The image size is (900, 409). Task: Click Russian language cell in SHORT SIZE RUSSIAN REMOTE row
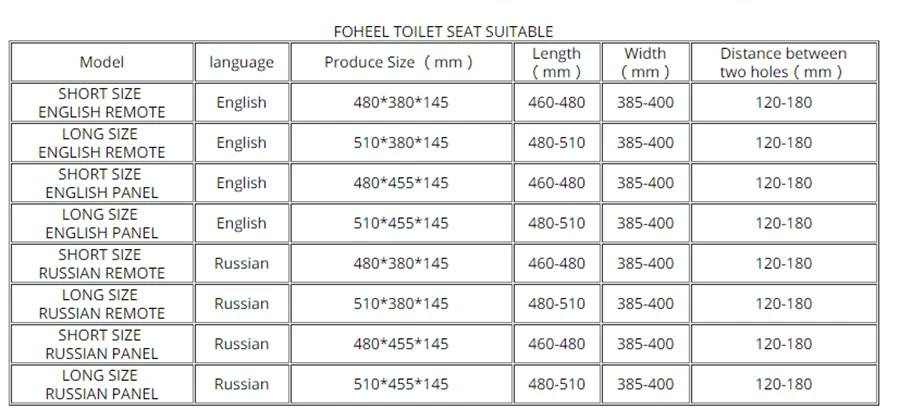(242, 263)
